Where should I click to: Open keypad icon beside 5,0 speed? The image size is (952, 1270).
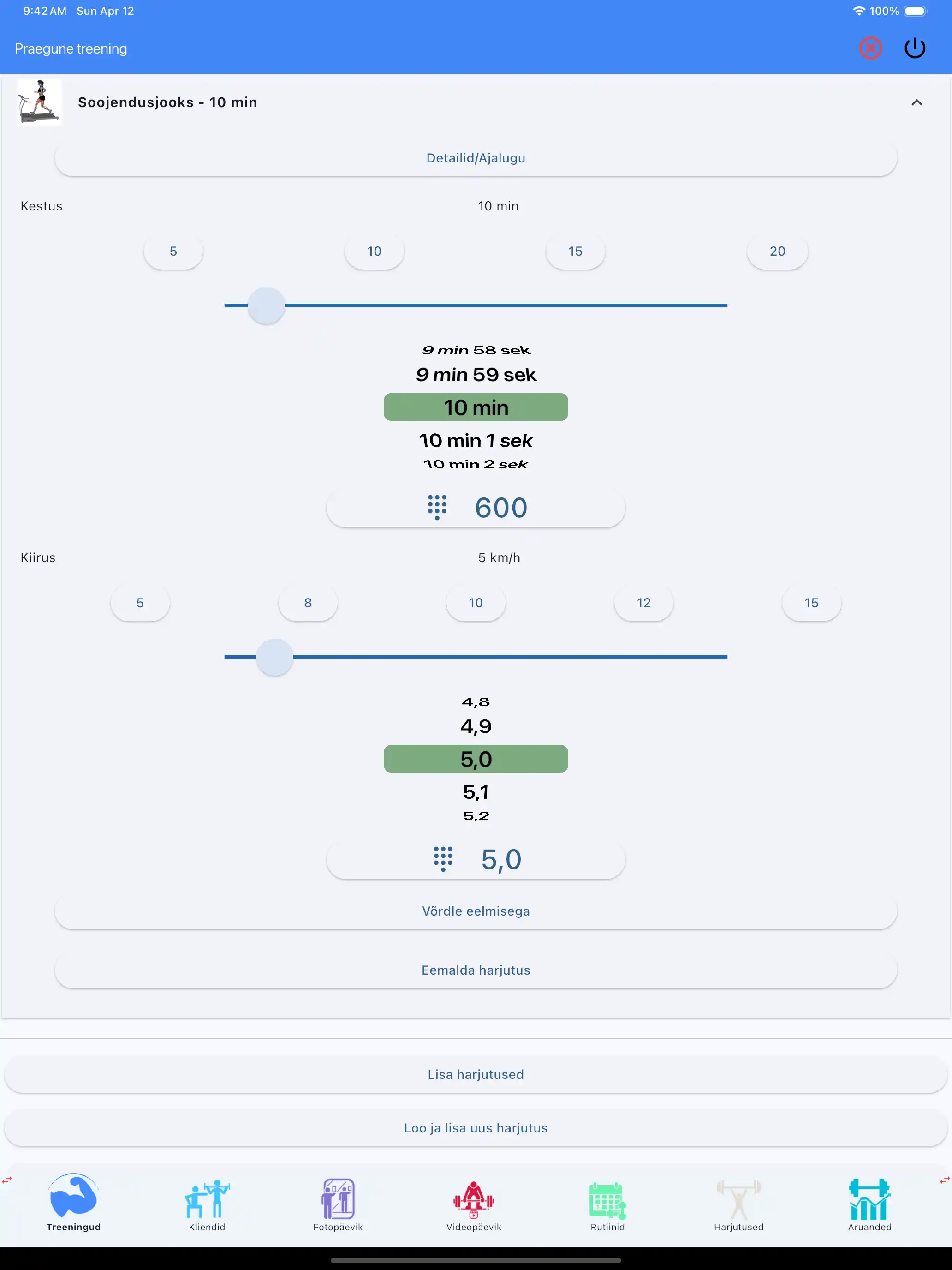tap(442, 859)
